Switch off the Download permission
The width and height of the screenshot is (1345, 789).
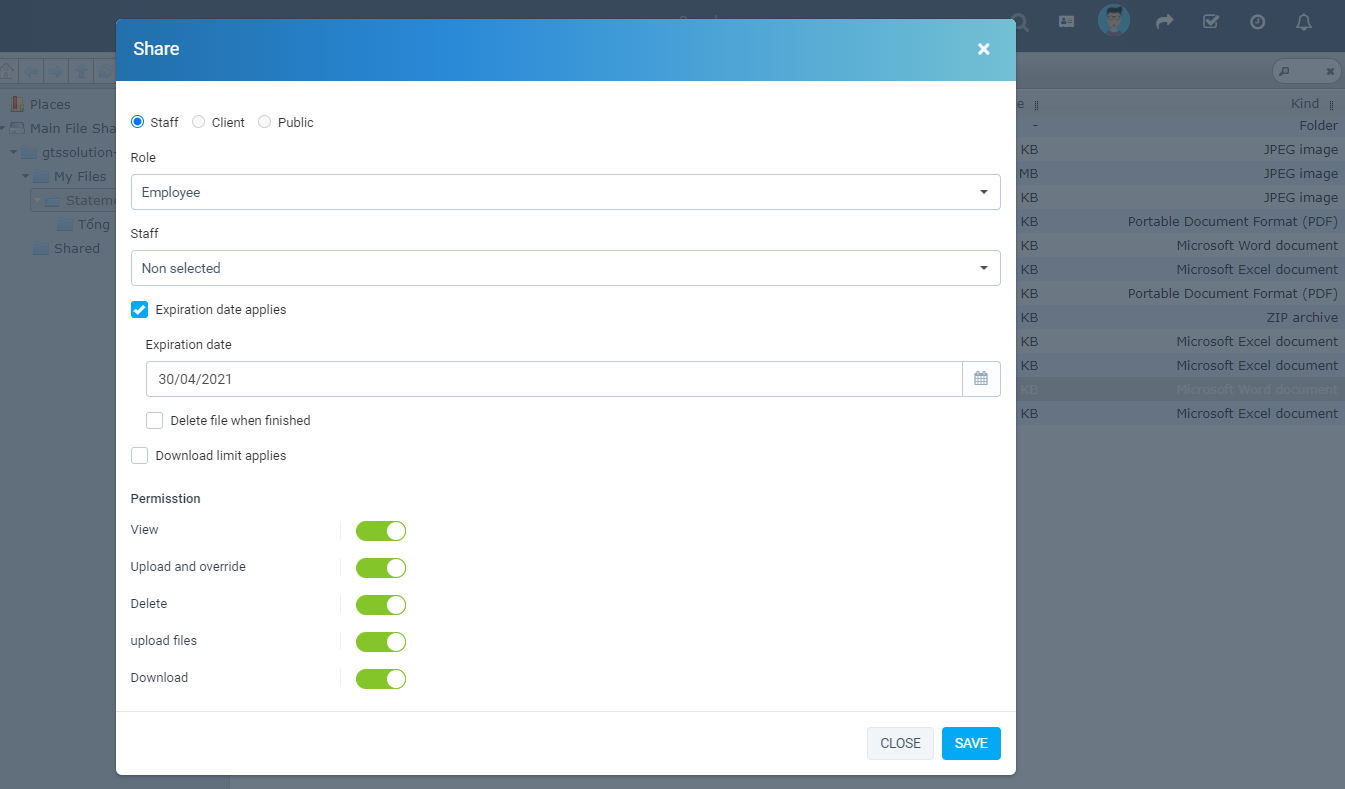[381, 679]
